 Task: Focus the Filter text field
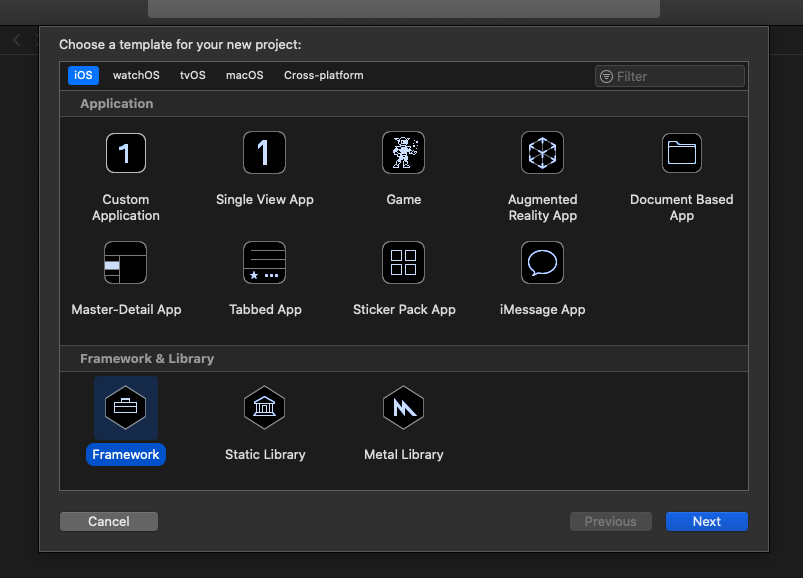[x=669, y=76]
